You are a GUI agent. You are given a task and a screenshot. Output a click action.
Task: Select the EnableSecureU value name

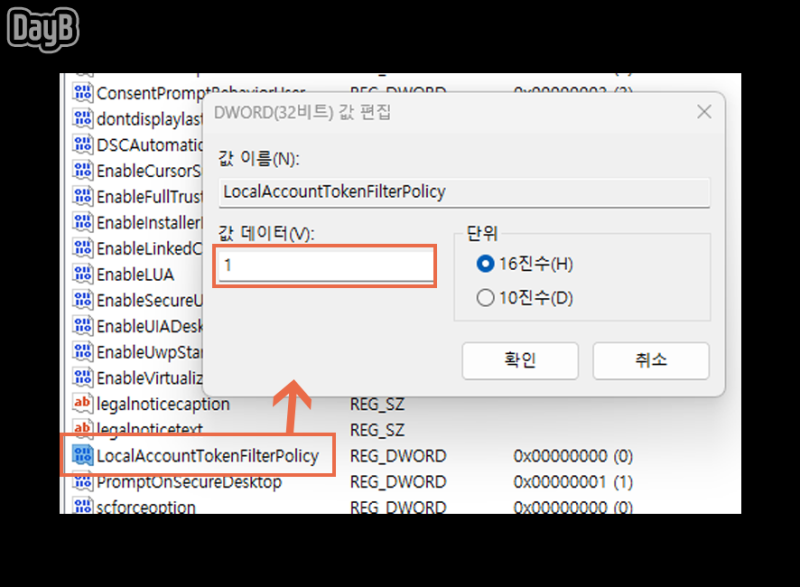[149, 301]
